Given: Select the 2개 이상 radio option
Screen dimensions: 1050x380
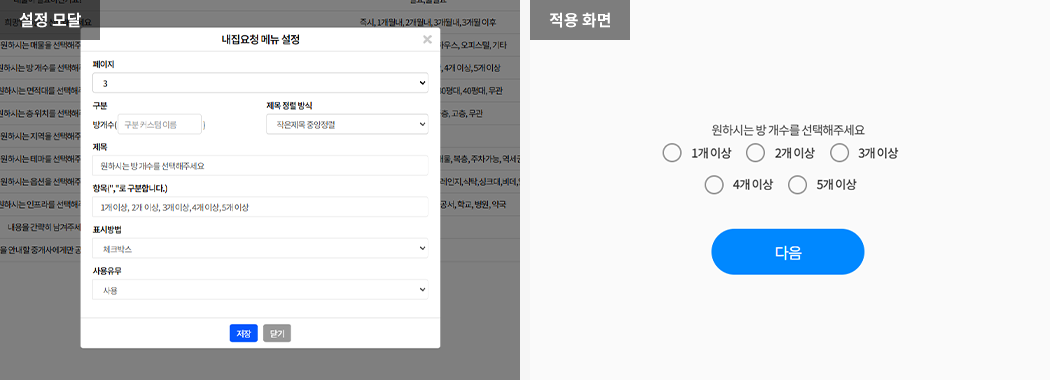Looking at the screenshot, I should 755,153.
